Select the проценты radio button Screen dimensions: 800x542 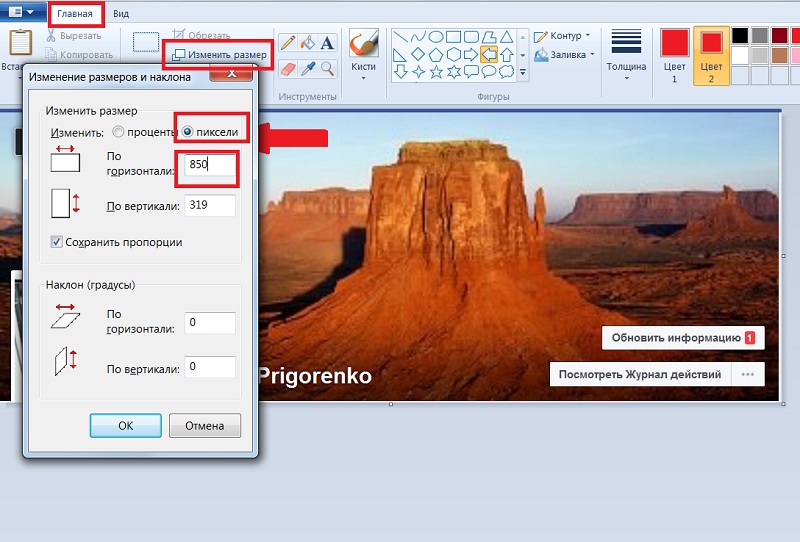tap(118, 132)
